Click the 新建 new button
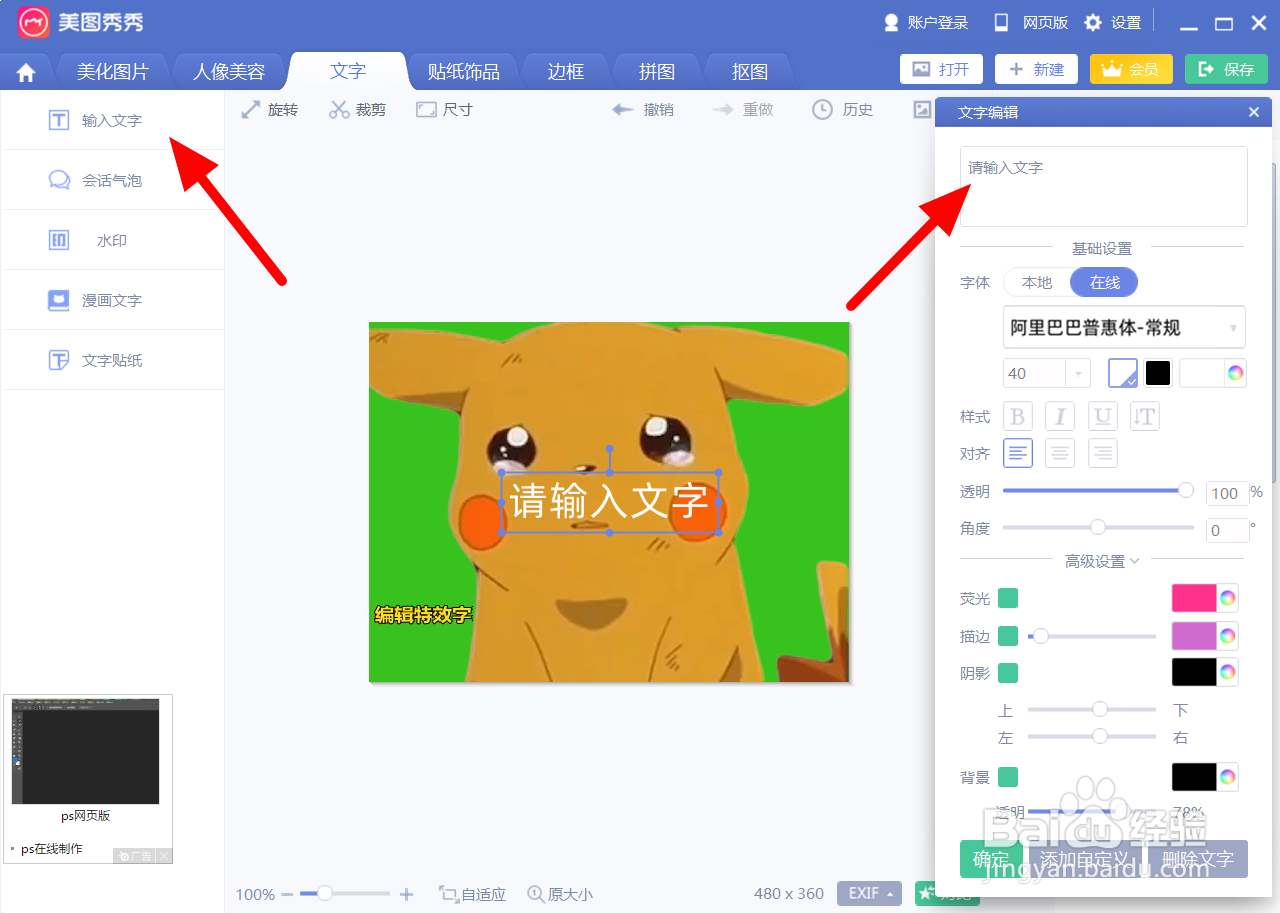 (1036, 69)
